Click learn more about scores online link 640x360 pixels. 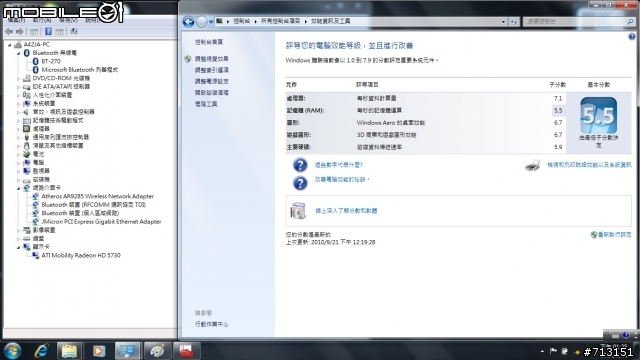[x=346, y=211]
